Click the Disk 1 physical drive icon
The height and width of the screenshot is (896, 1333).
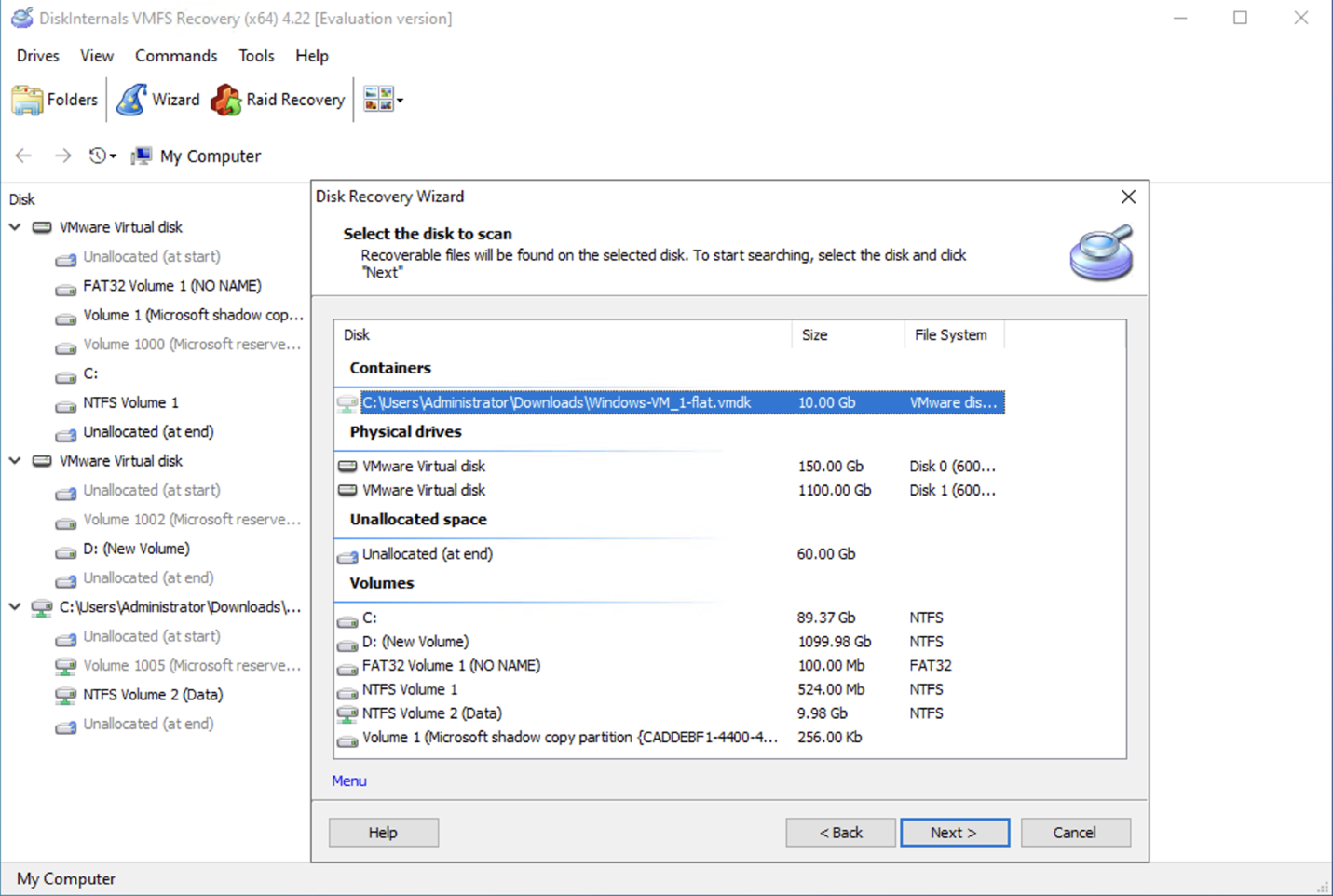347,490
